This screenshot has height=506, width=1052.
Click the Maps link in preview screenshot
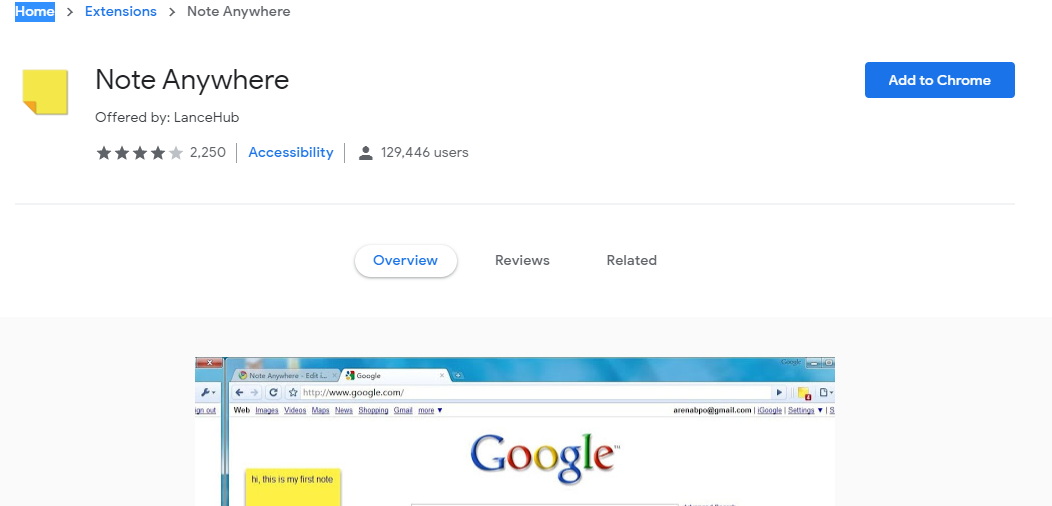point(321,410)
